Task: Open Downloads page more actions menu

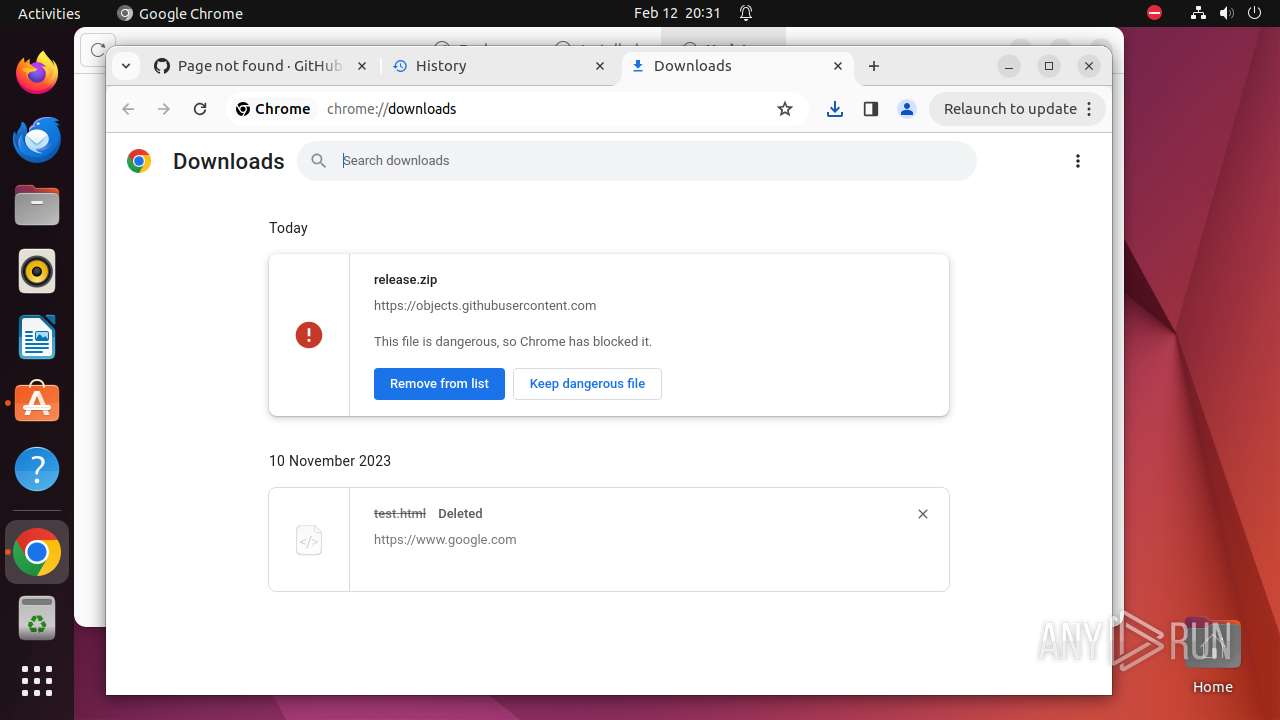Action: pyautogui.click(x=1078, y=161)
